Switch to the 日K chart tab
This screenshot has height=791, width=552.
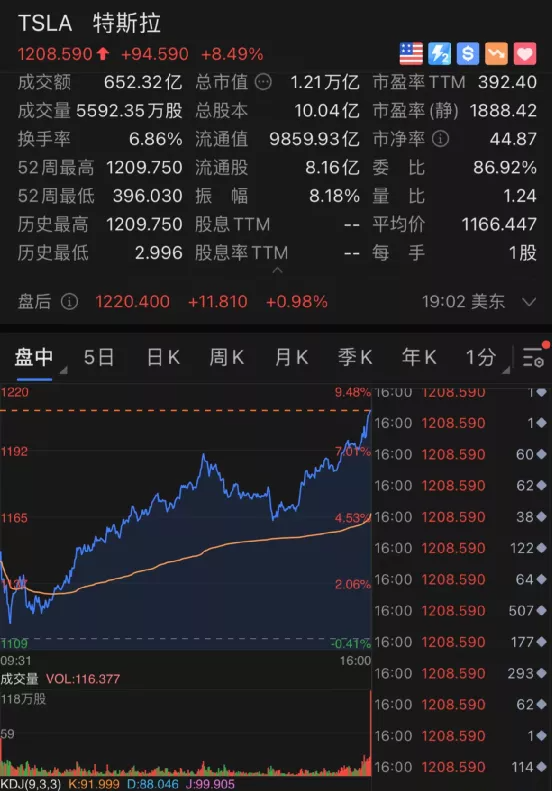163,358
